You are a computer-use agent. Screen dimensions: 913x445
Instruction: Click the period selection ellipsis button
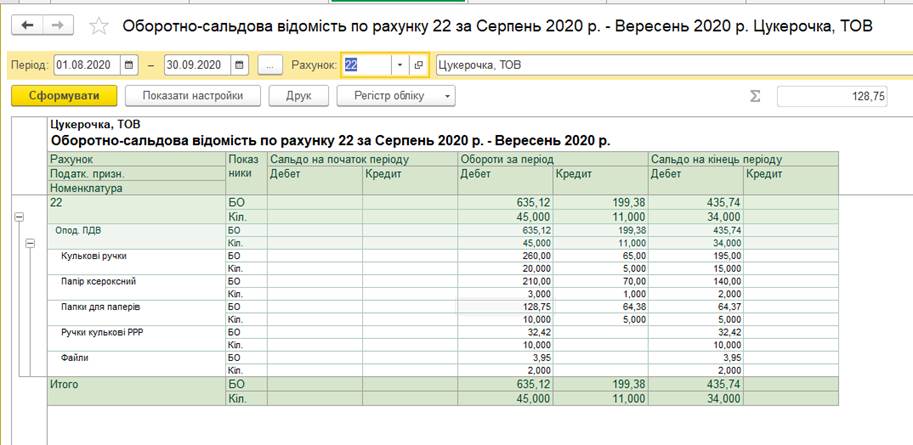point(271,65)
